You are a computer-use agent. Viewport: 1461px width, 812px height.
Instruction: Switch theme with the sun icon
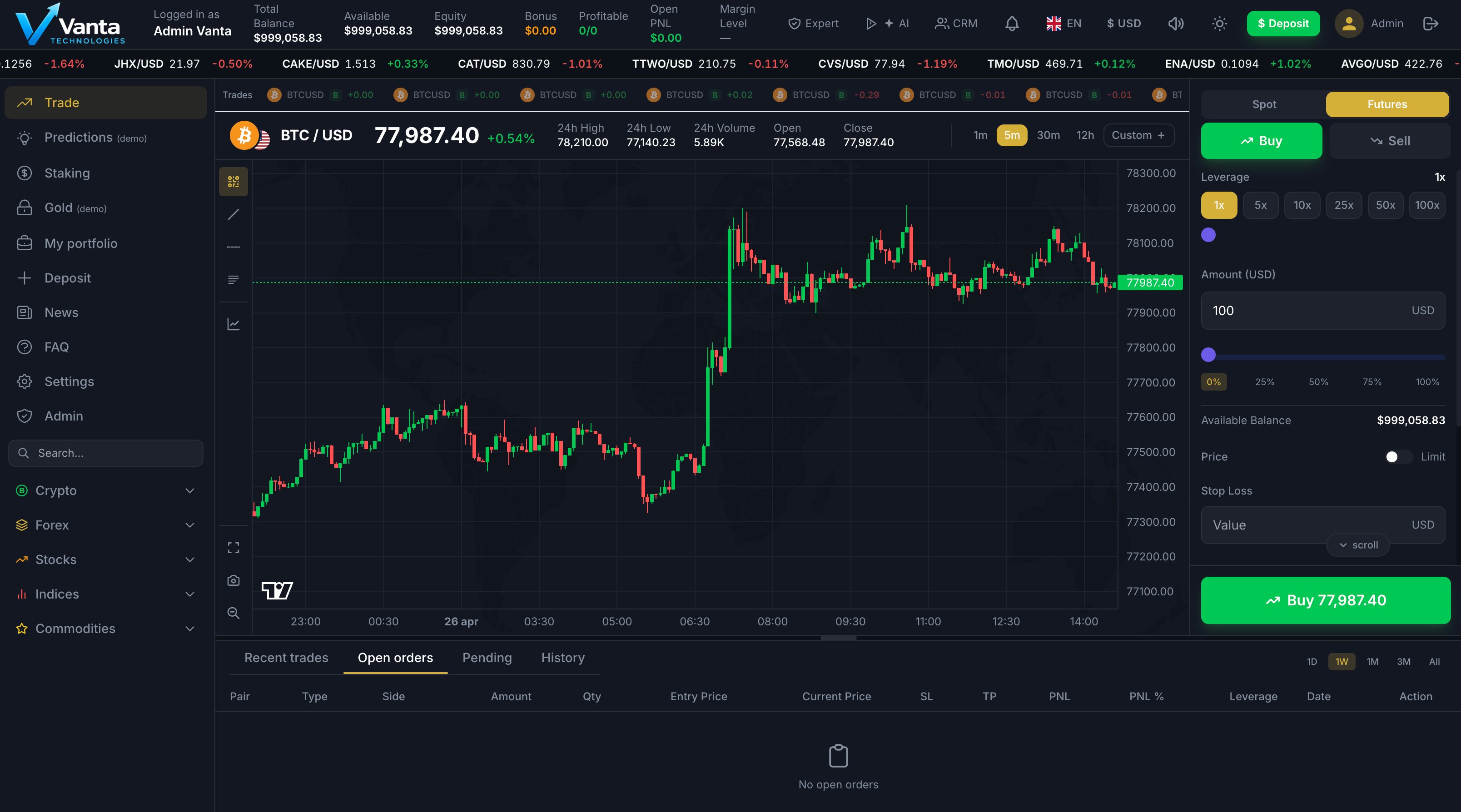(1219, 23)
